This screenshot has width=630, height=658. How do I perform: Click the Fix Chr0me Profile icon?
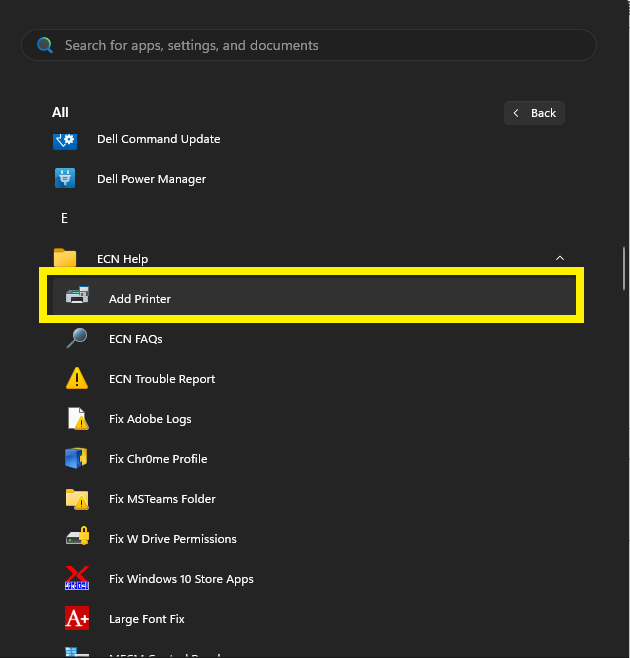click(x=76, y=458)
